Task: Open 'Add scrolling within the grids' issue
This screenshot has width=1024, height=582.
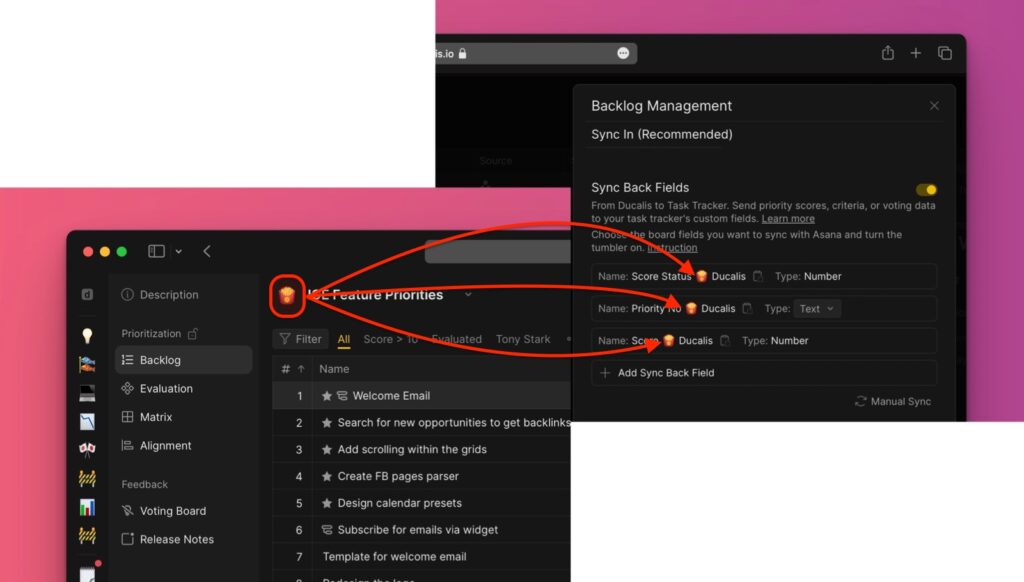Action: pos(412,449)
